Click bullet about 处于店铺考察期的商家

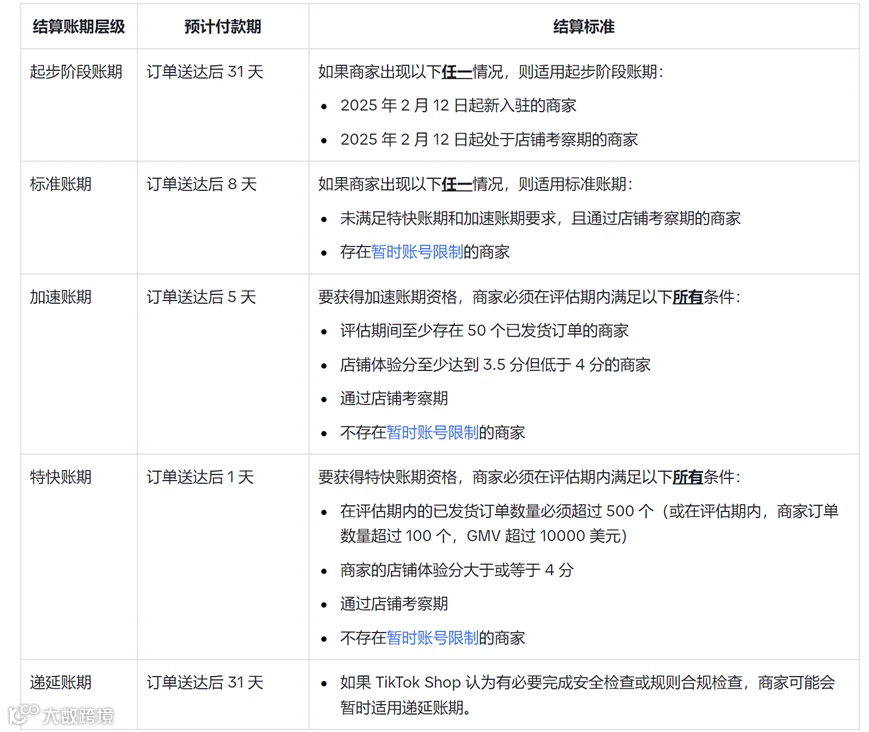click(489, 139)
